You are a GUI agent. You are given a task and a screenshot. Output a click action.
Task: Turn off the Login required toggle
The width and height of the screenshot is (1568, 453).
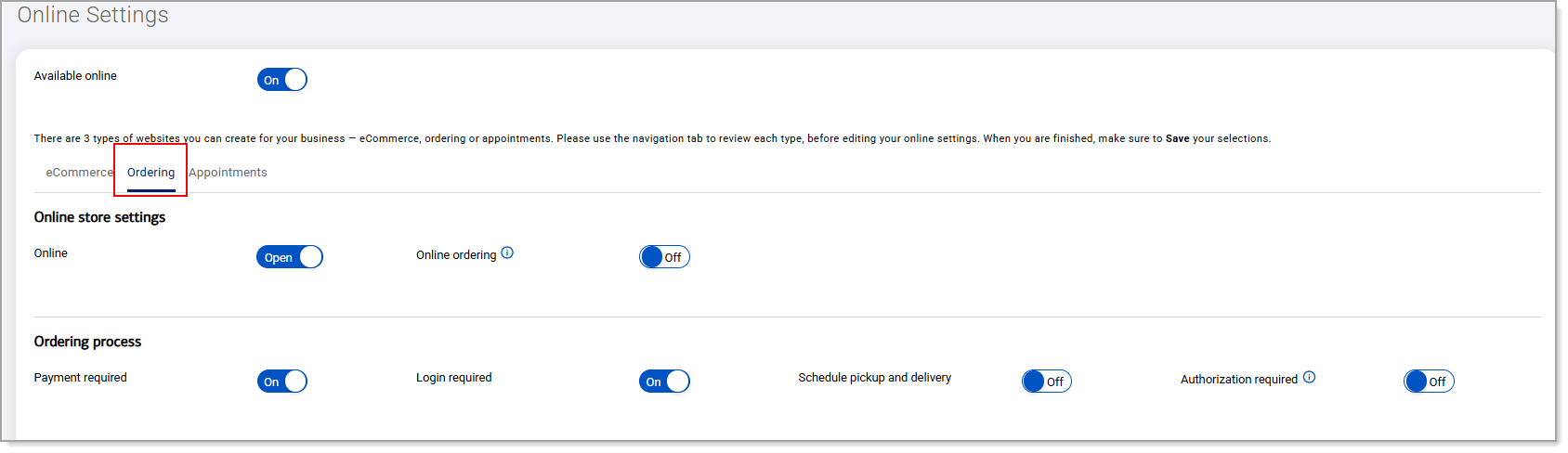point(664,382)
